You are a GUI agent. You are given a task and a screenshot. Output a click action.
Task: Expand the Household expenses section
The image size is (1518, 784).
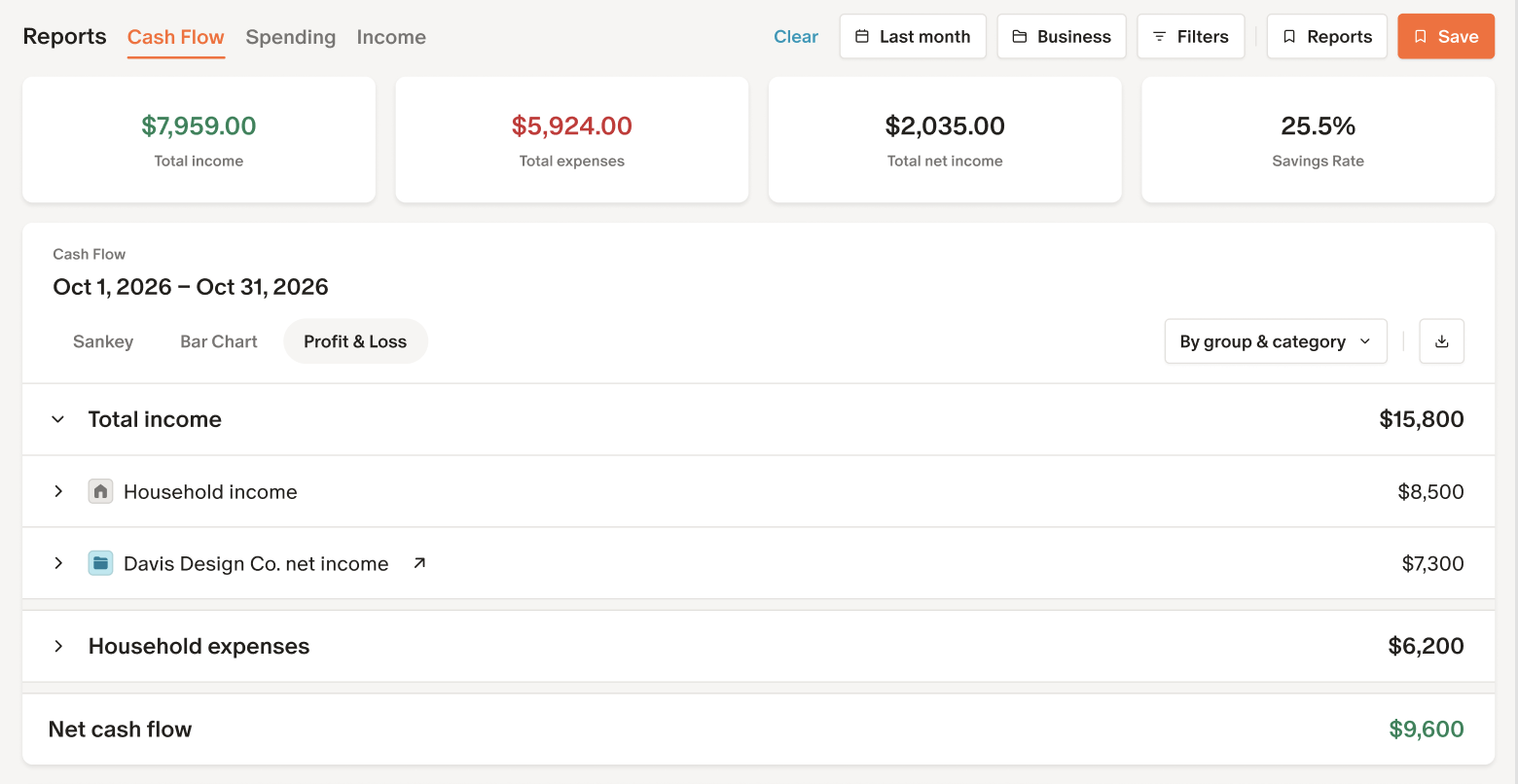pos(58,646)
